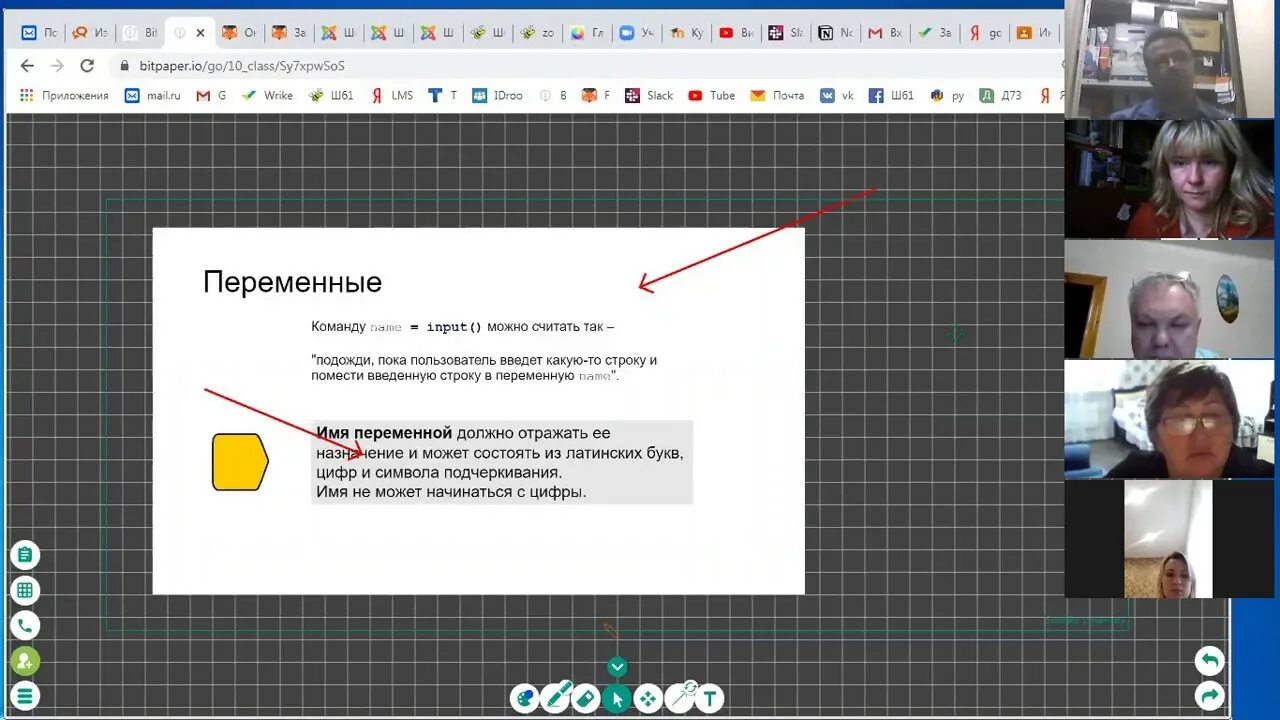Open the color palette tool

[524, 698]
